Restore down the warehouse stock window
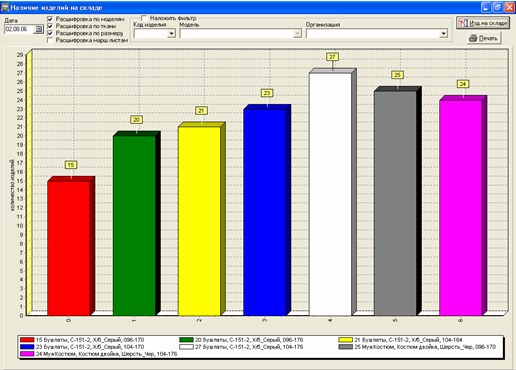516x370 pixels. pos(498,7)
